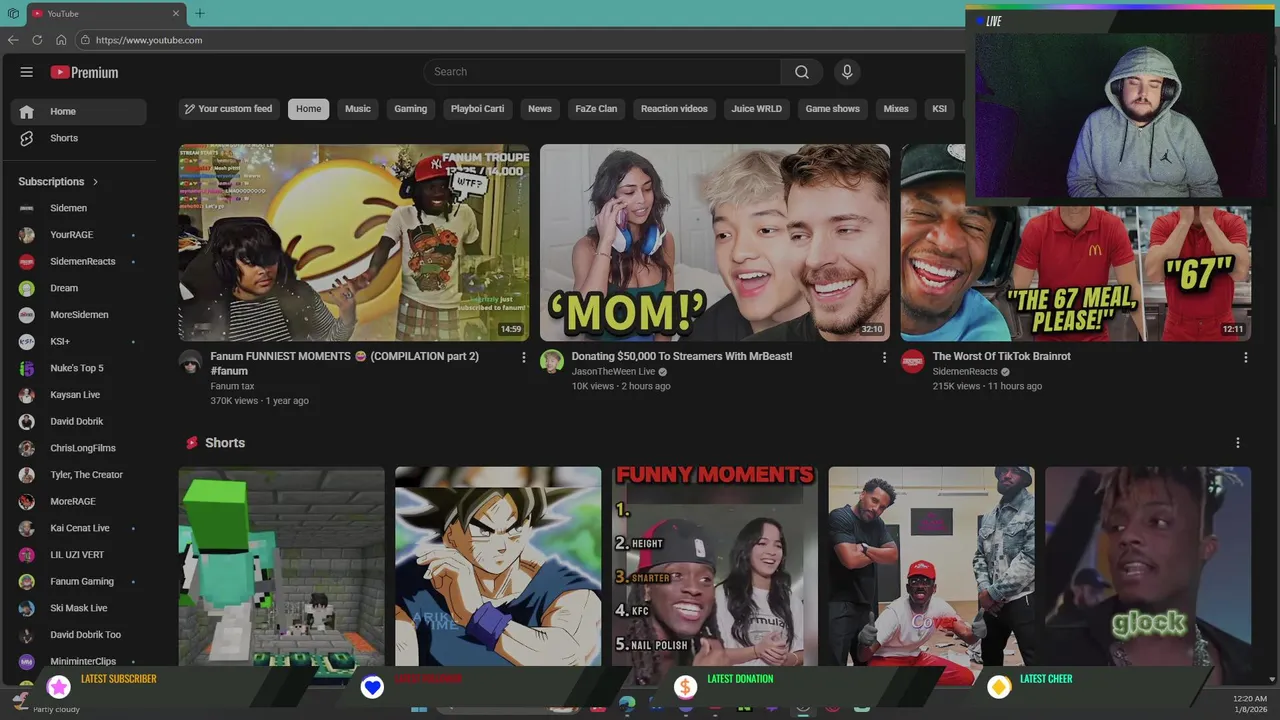Click the browser home icon
This screenshot has width=1280, height=720.
click(x=61, y=40)
